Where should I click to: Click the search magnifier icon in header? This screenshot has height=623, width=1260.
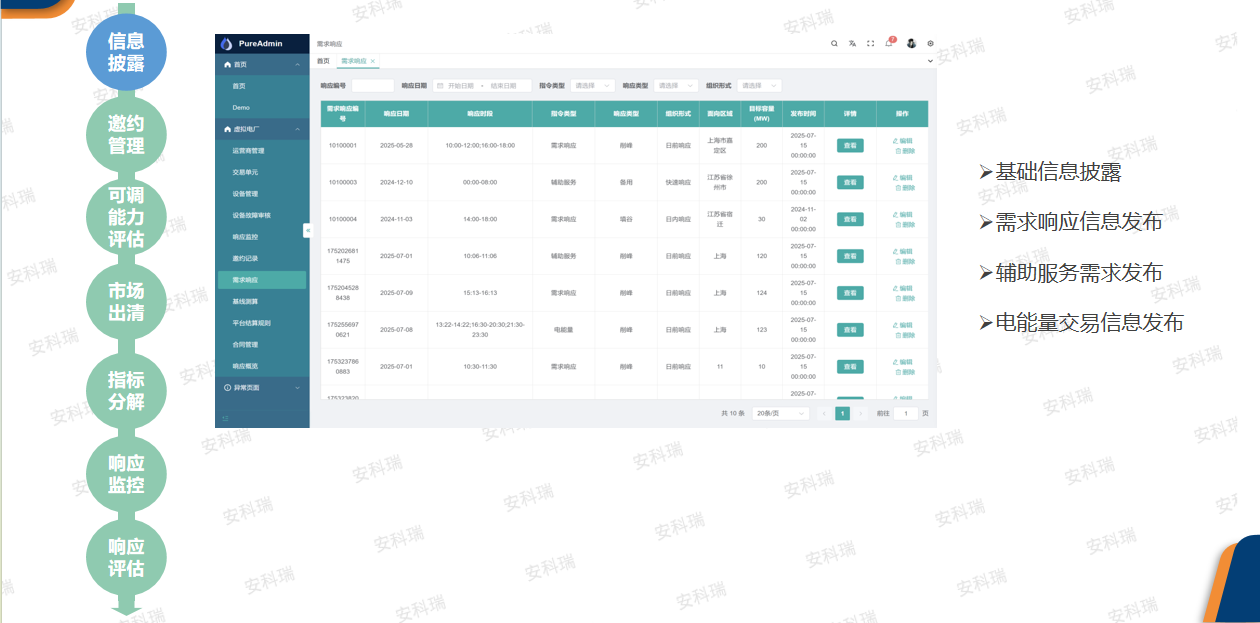coord(834,44)
